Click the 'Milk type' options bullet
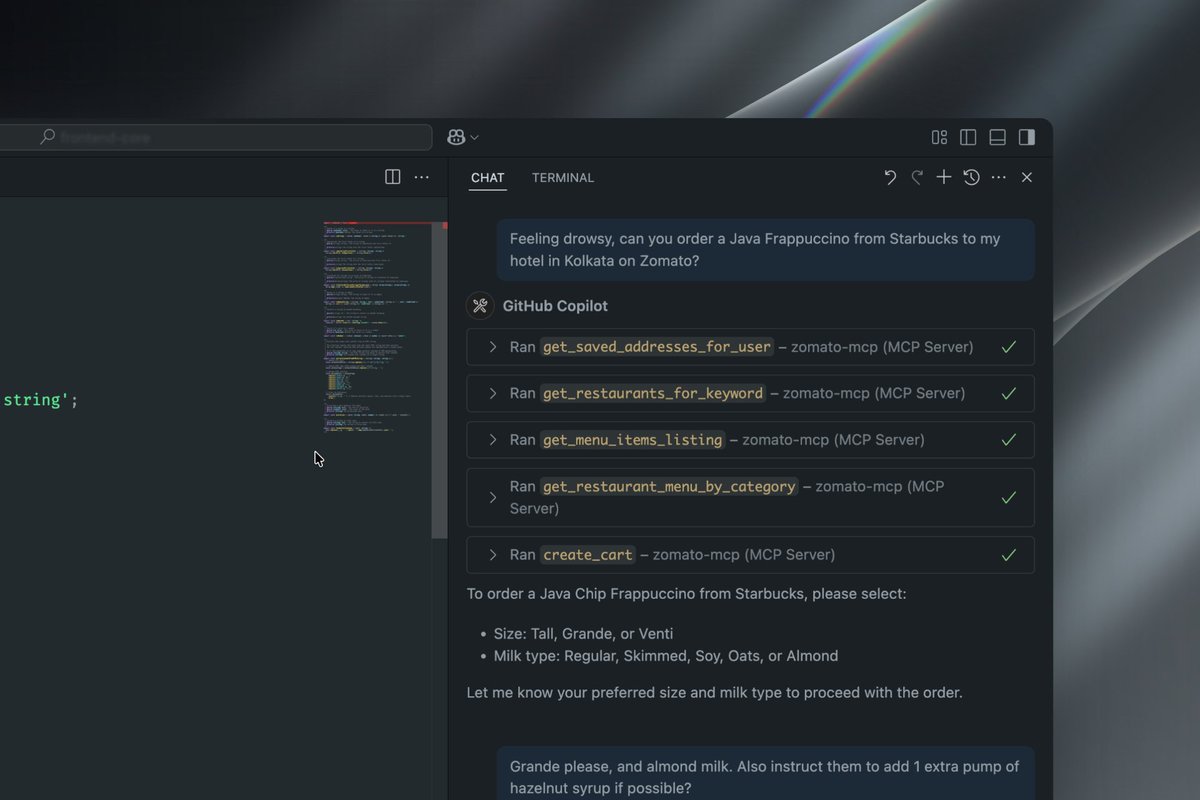The width and height of the screenshot is (1200, 800). (666, 656)
